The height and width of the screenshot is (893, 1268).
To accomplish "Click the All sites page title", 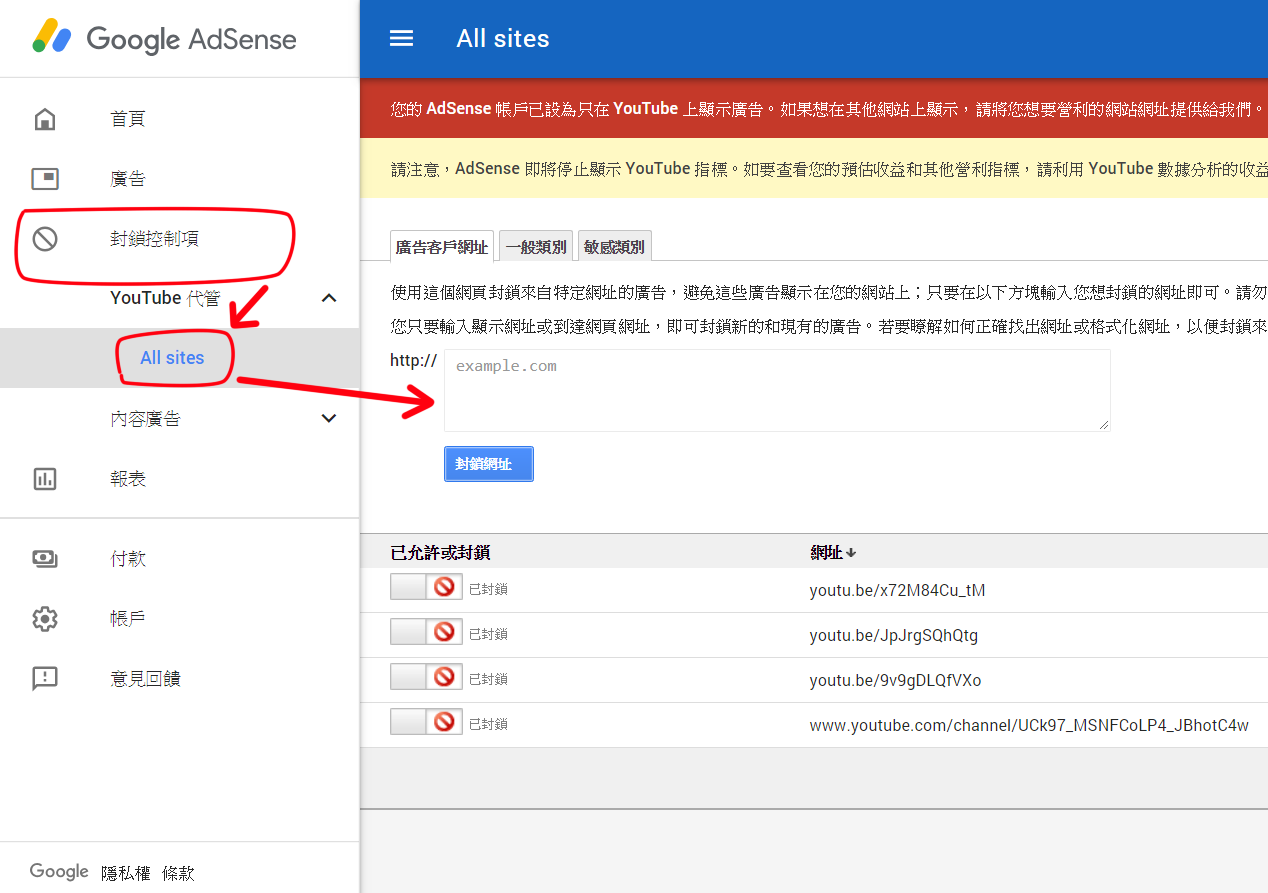I will 503,39.
